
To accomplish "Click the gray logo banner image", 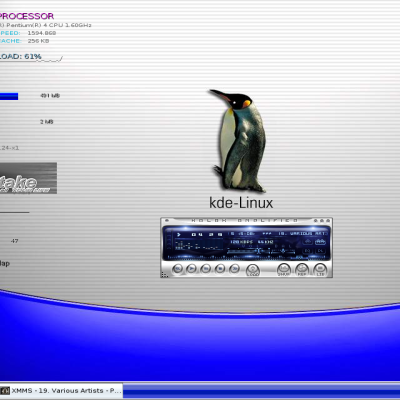I will tap(28, 178).
